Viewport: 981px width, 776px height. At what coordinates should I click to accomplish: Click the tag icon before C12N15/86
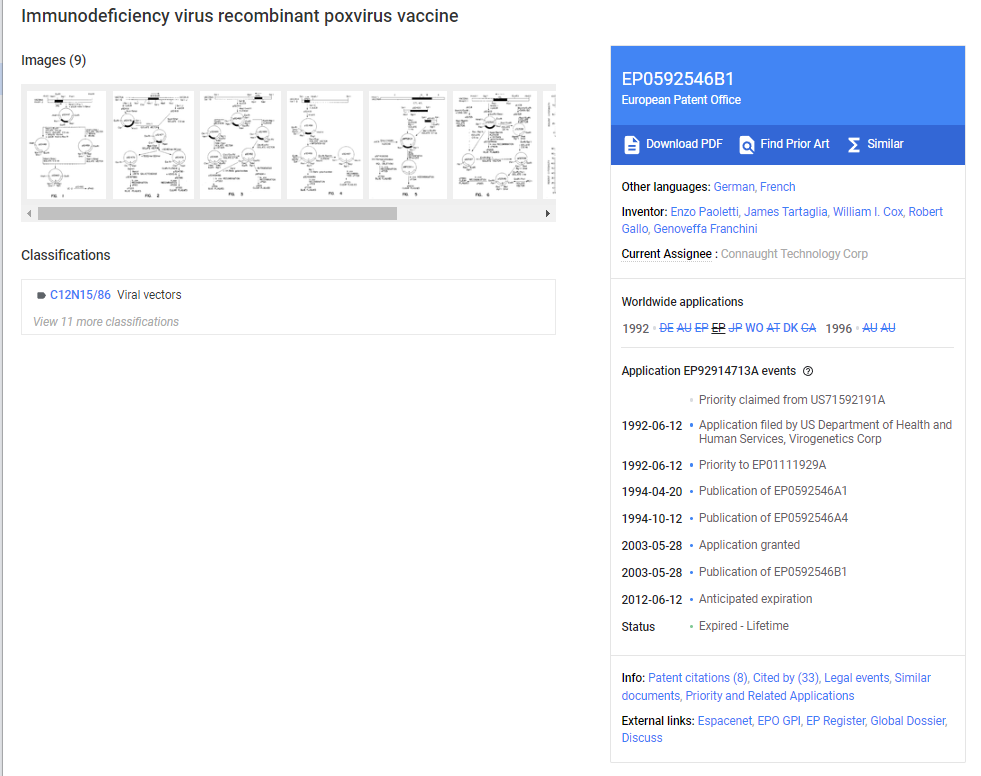click(41, 295)
